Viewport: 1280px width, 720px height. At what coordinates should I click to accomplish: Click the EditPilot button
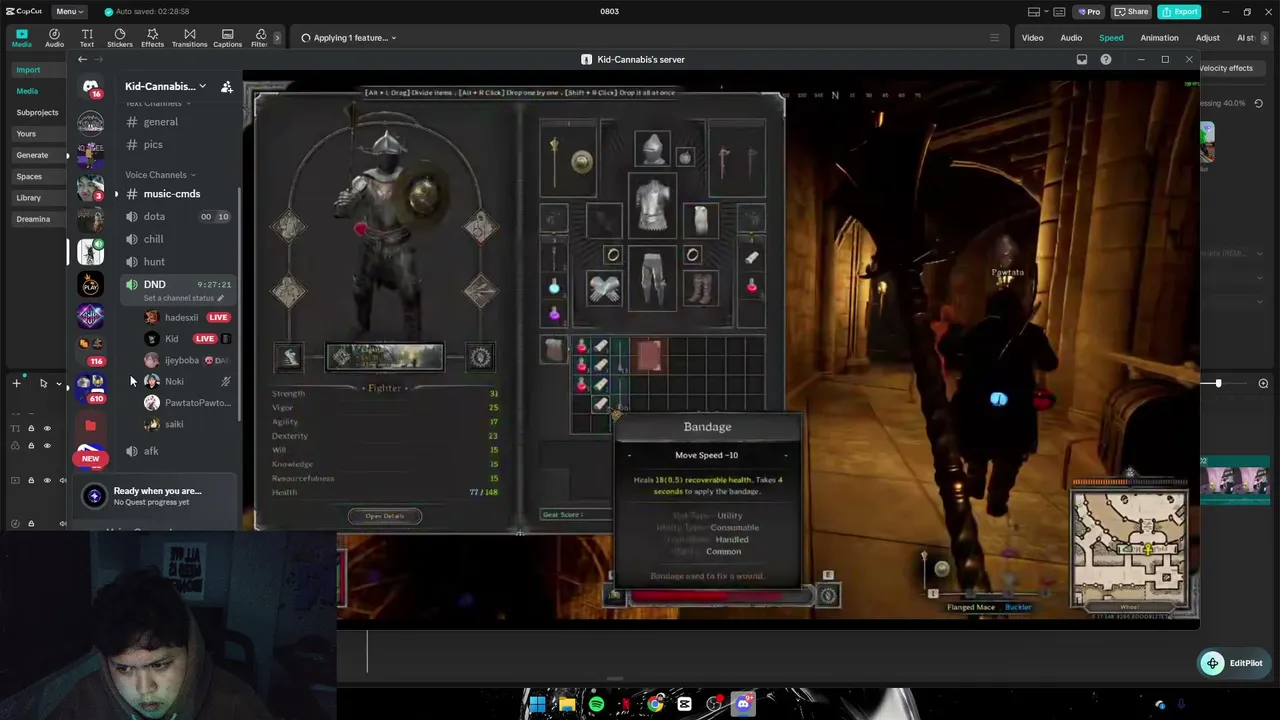1233,663
